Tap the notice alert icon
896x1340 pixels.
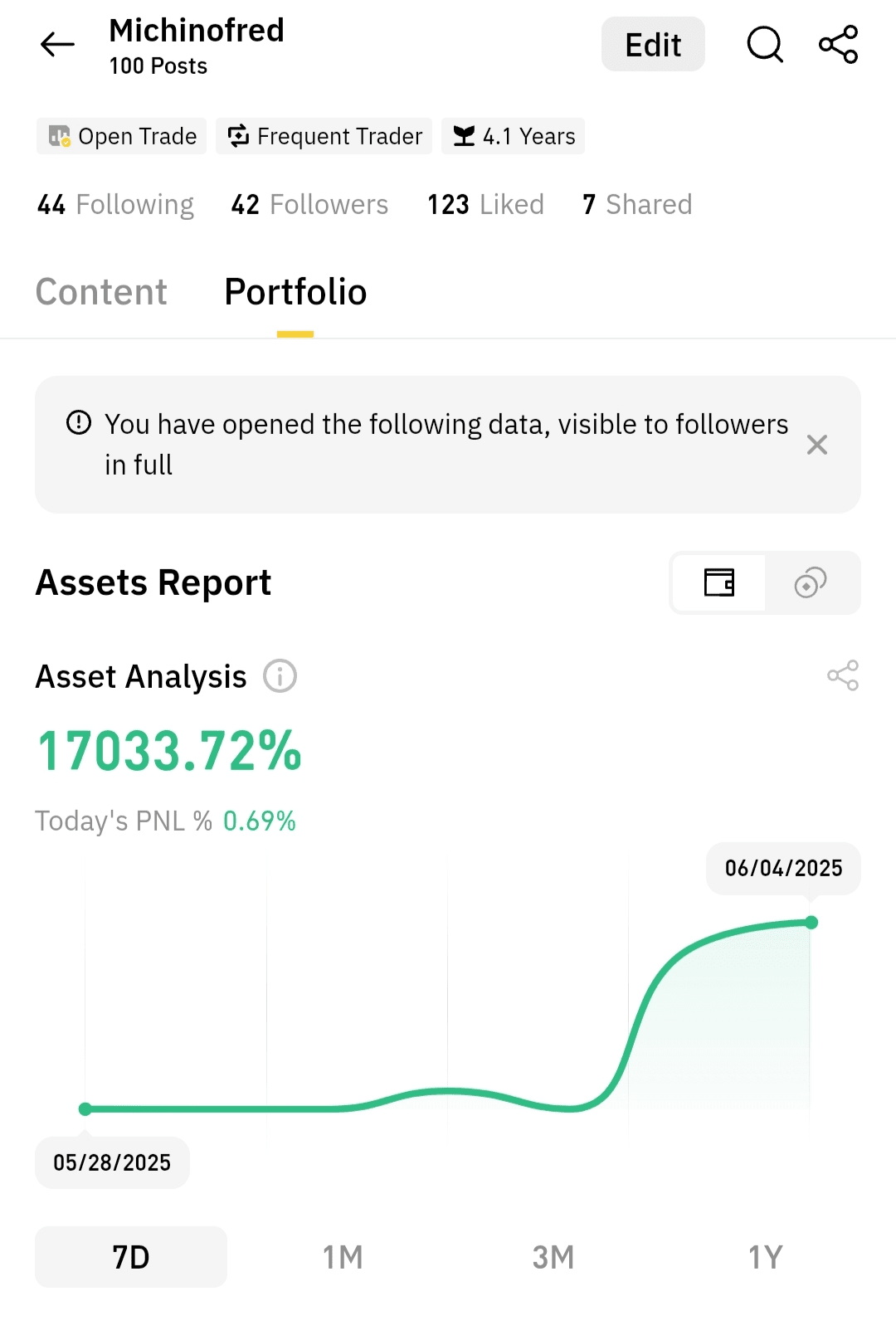79,423
